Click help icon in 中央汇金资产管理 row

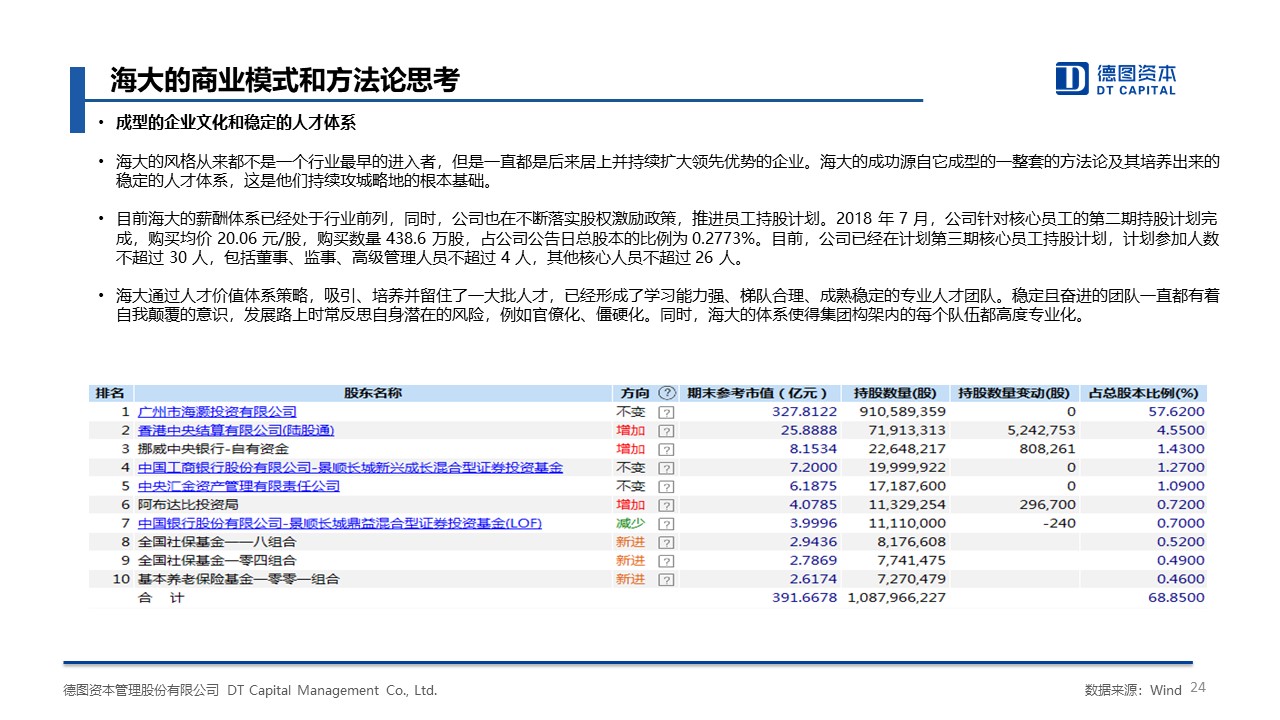tap(667, 486)
